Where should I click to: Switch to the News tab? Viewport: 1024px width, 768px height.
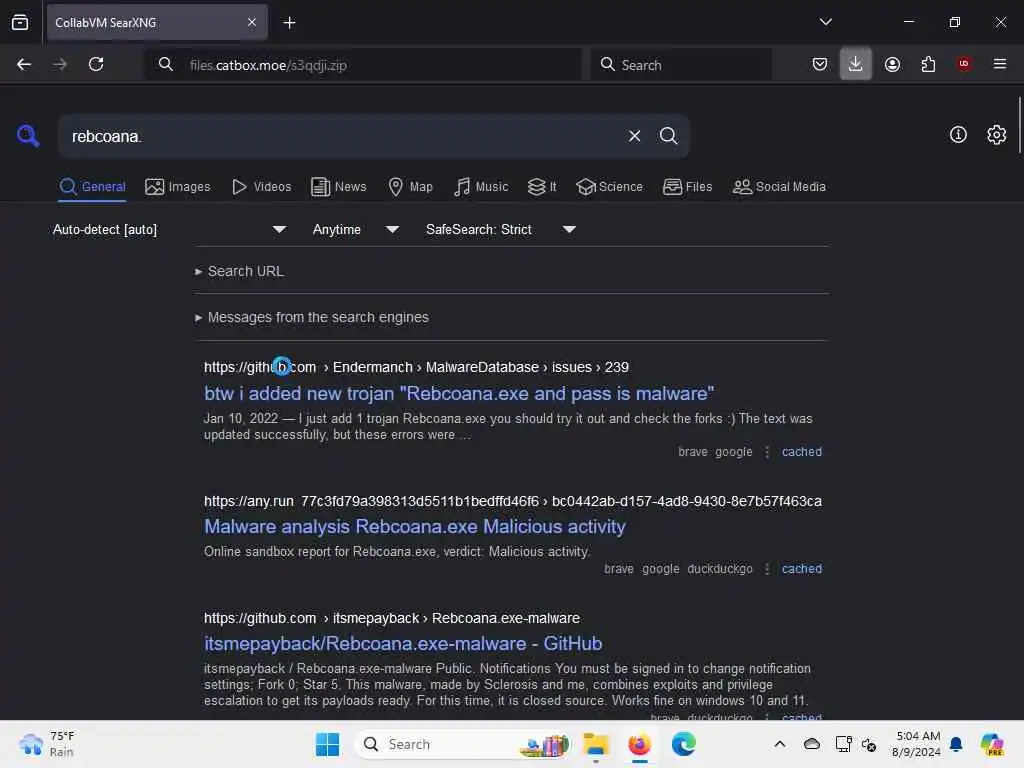click(x=338, y=187)
